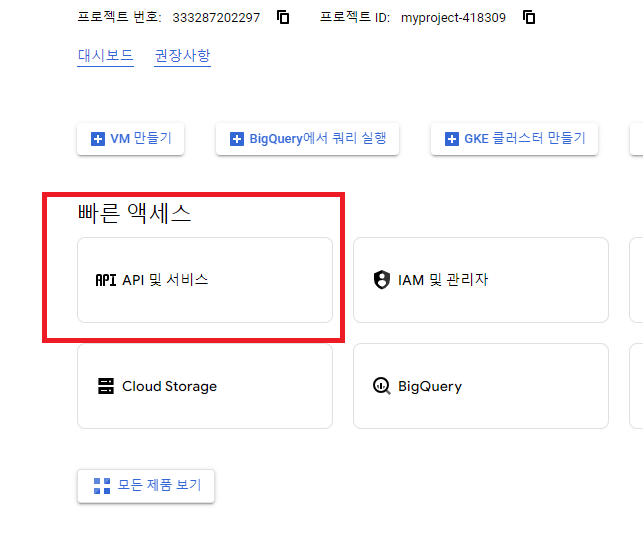The width and height of the screenshot is (643, 543).
Task: Click the VM 만들기 button
Action: click(130, 139)
